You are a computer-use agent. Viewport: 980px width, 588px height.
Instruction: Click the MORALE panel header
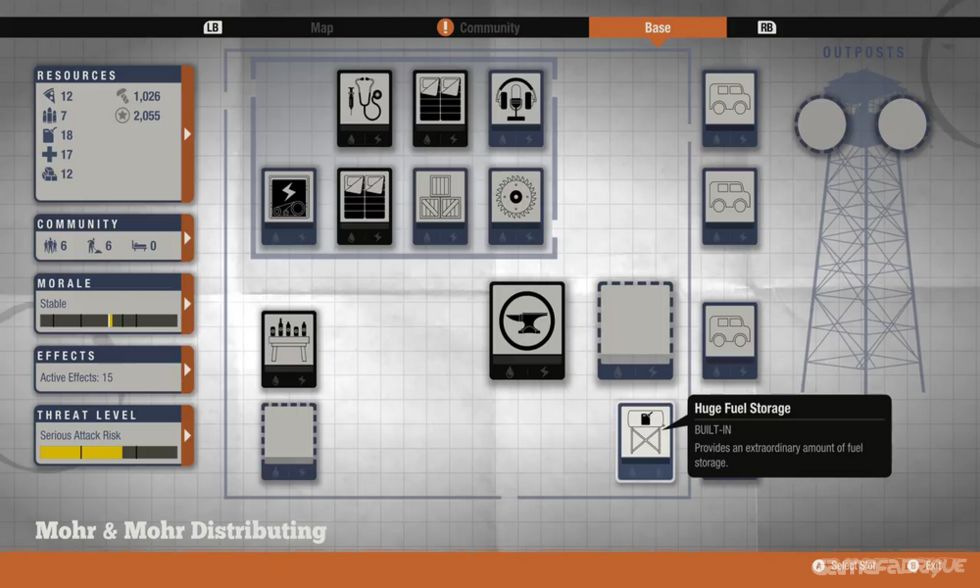[x=108, y=283]
